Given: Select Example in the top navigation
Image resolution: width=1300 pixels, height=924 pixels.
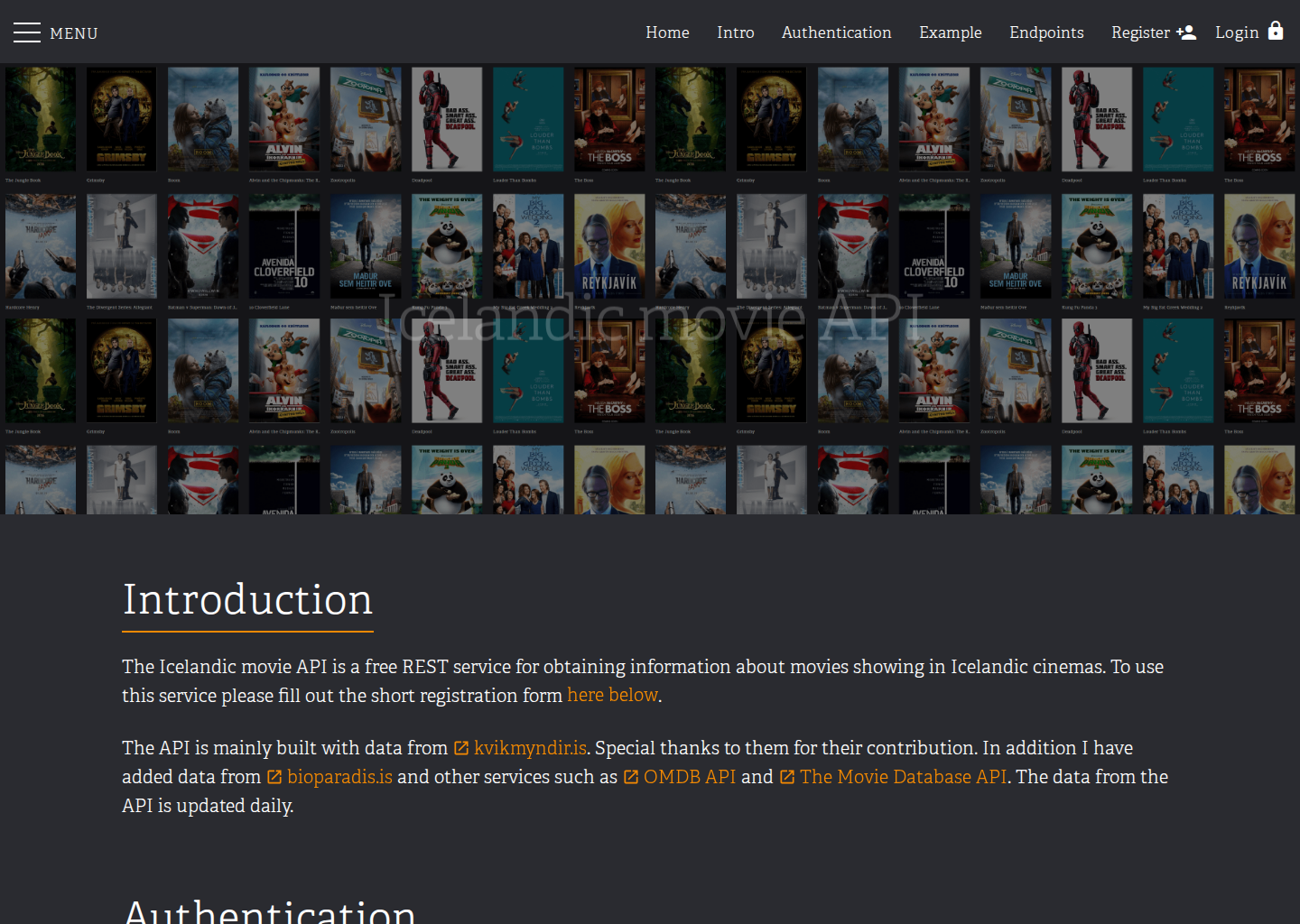Looking at the screenshot, I should coord(951,32).
